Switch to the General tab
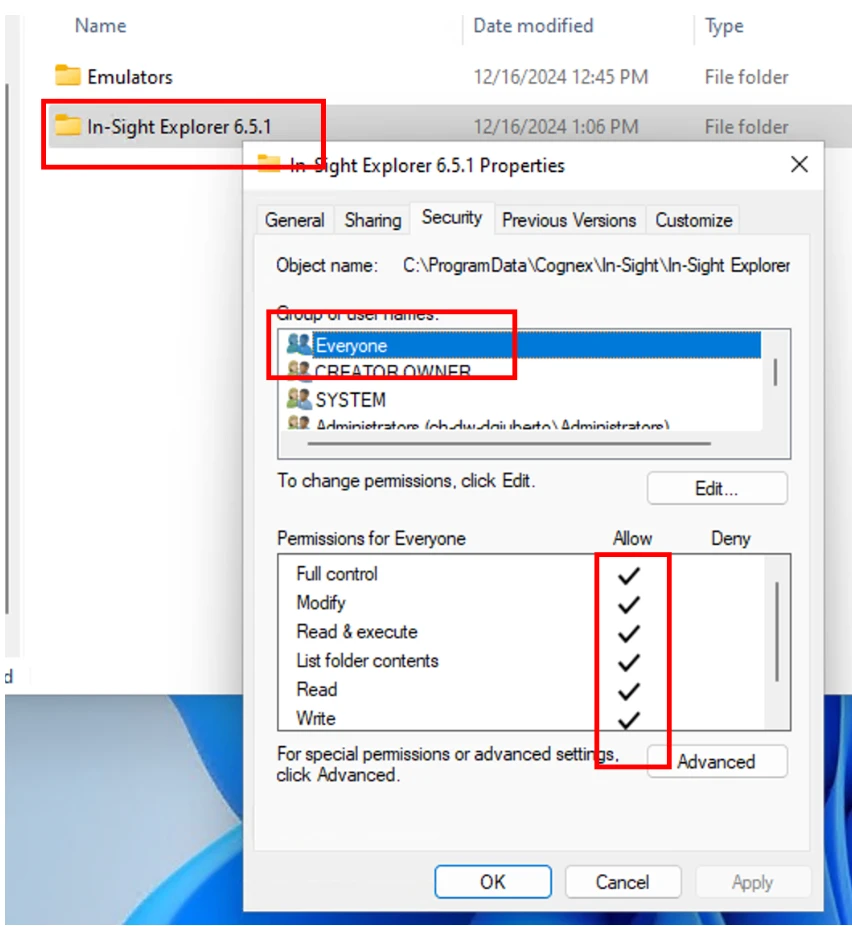This screenshot has width=852, height=926. click(295, 220)
